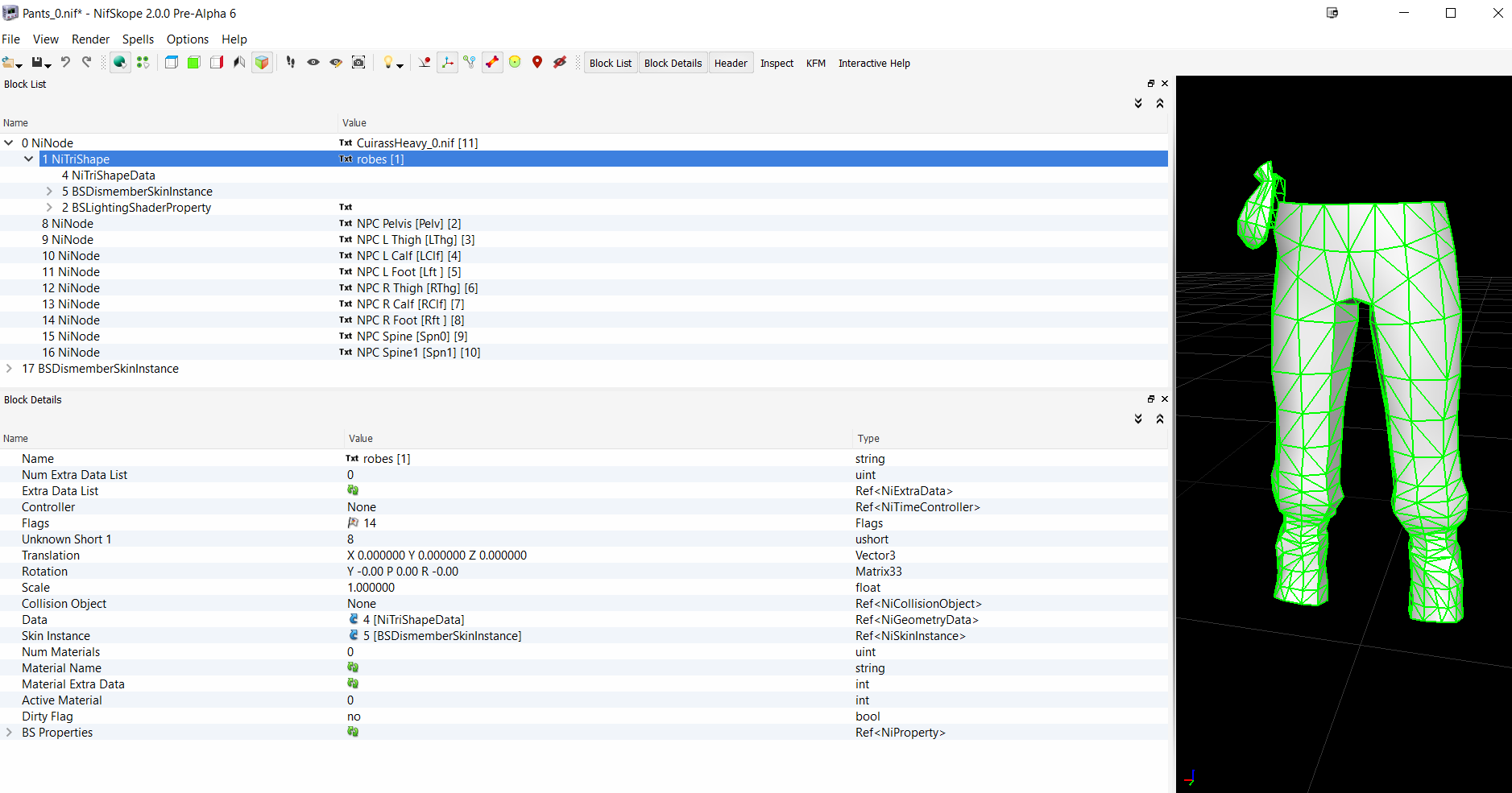Click the save user view eye-pencil icon
Screen dimensions: 1512x793
[x=336, y=63]
